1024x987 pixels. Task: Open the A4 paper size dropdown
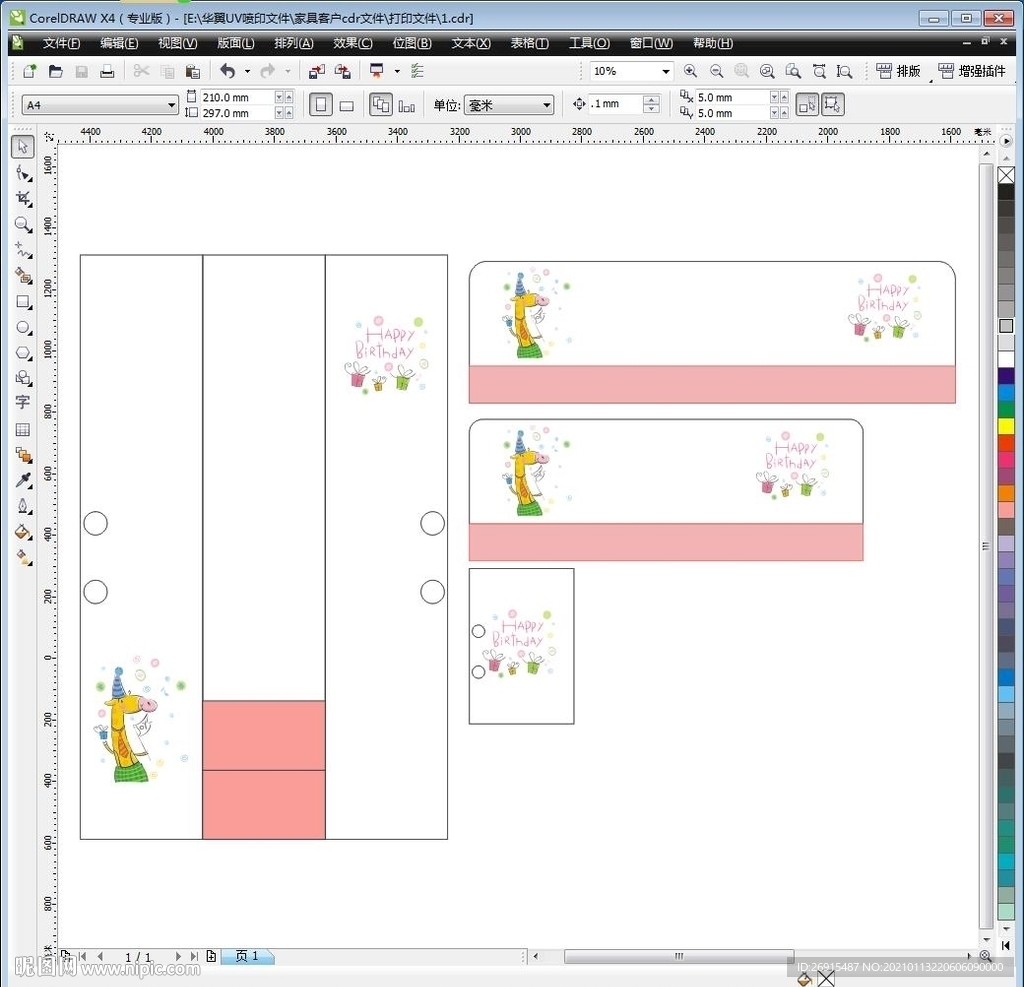(x=171, y=105)
